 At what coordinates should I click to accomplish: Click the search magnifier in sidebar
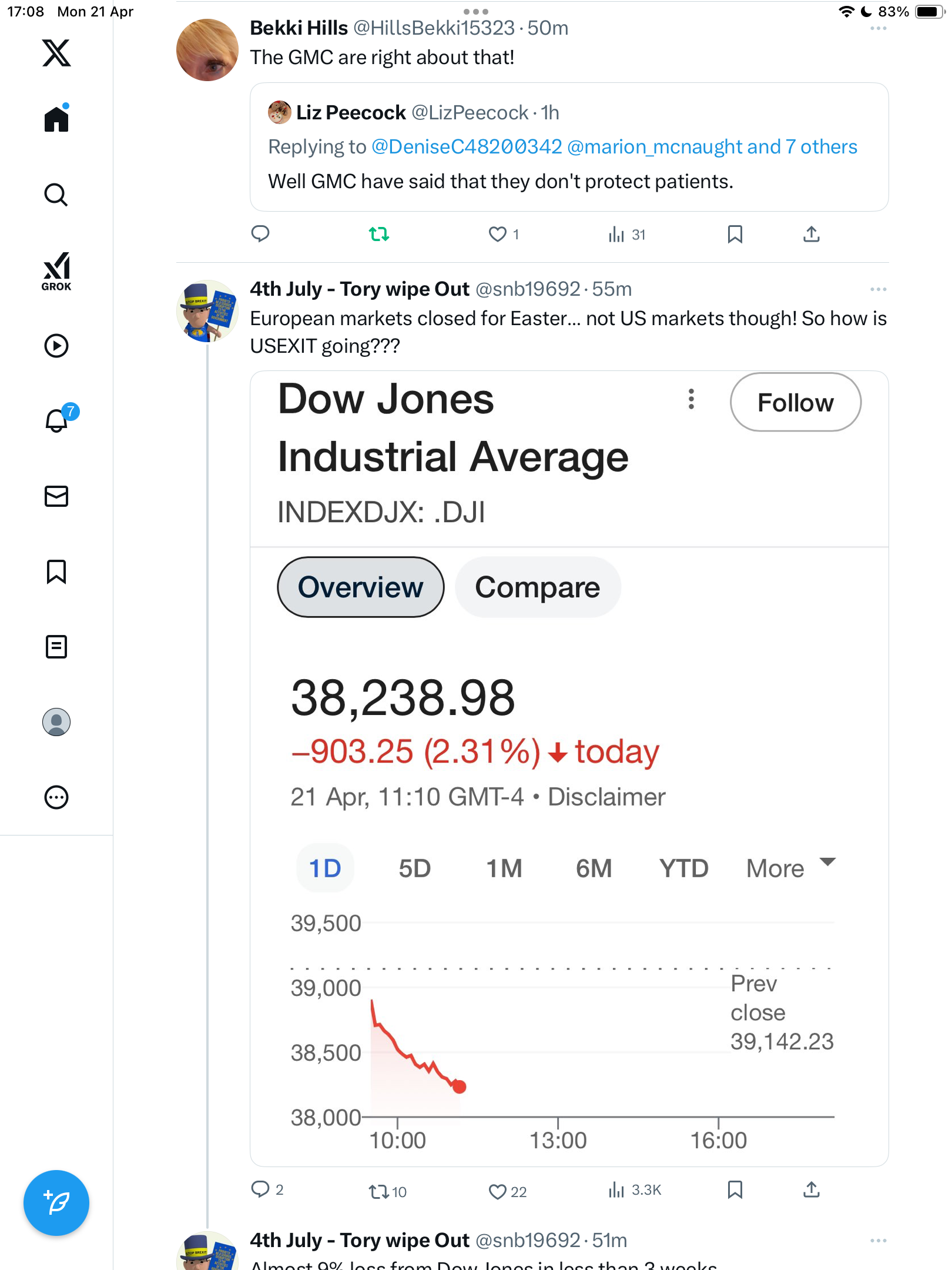(x=56, y=195)
